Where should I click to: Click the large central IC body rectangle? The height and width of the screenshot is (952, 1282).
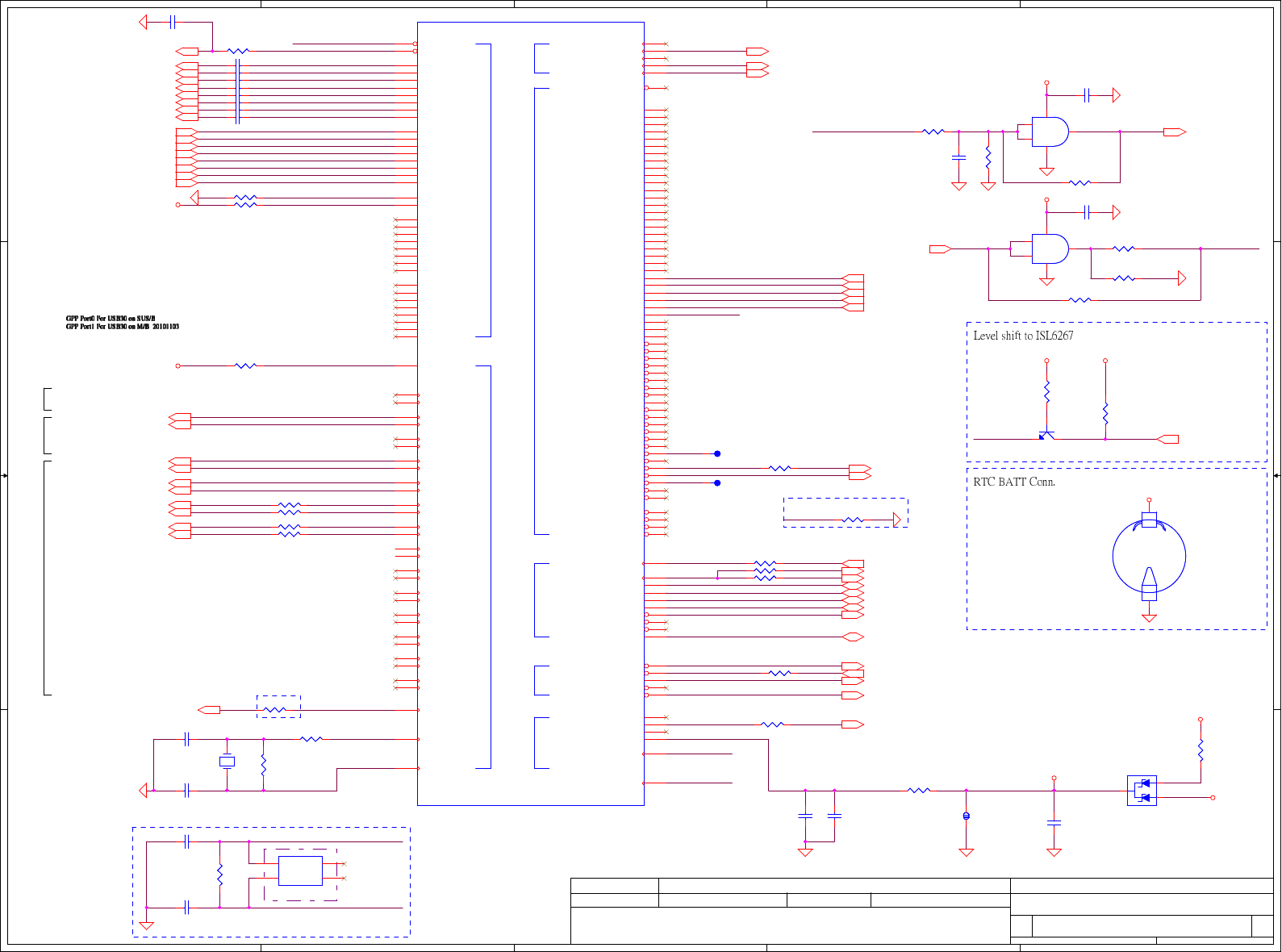531,414
